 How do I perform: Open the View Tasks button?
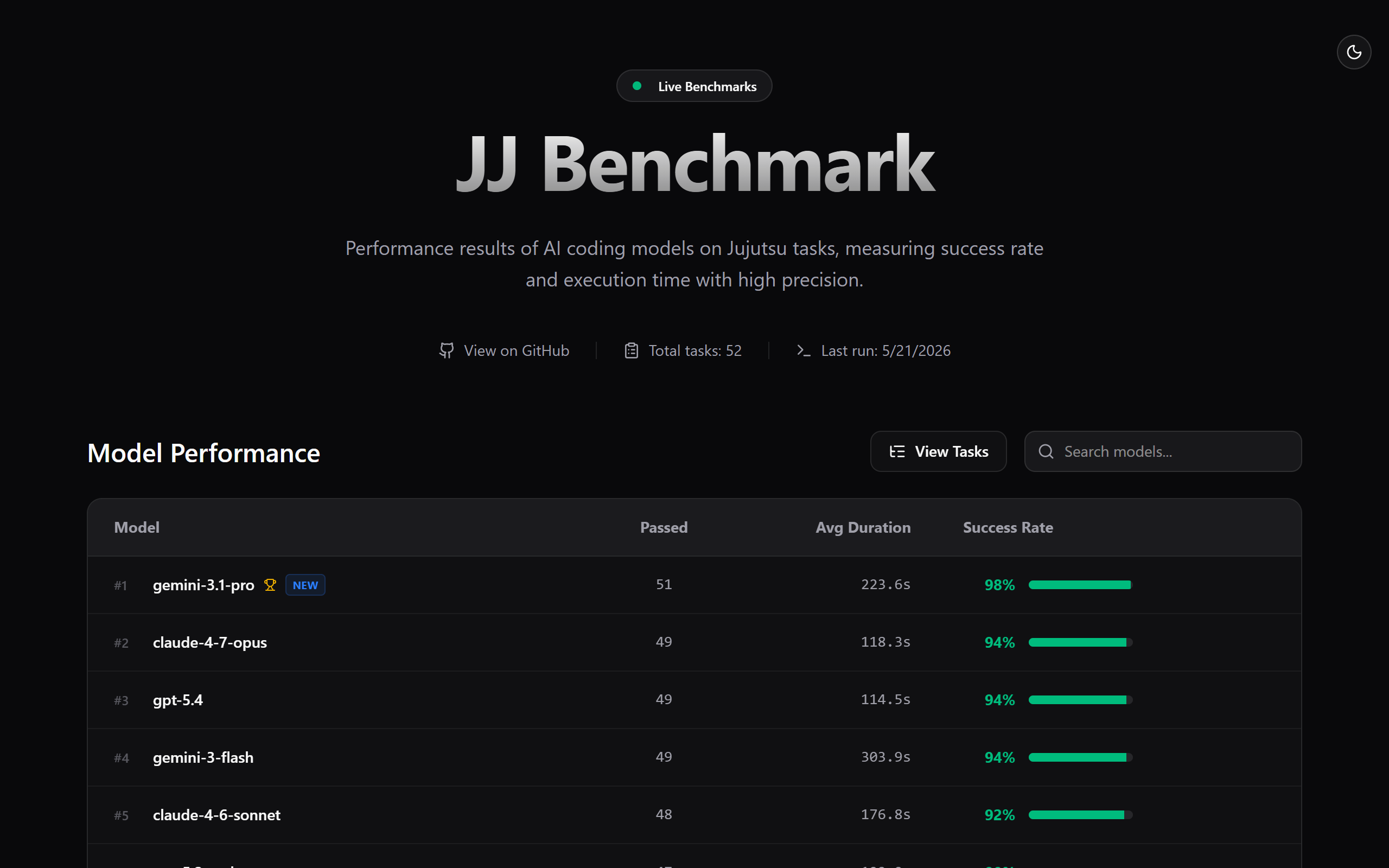pyautogui.click(x=939, y=451)
